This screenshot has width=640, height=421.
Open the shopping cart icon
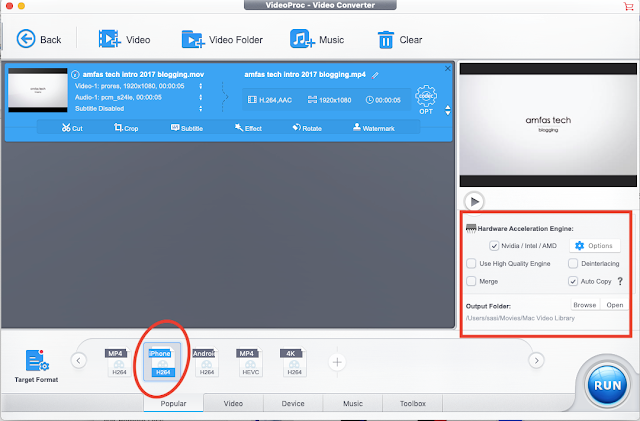coord(628,6)
